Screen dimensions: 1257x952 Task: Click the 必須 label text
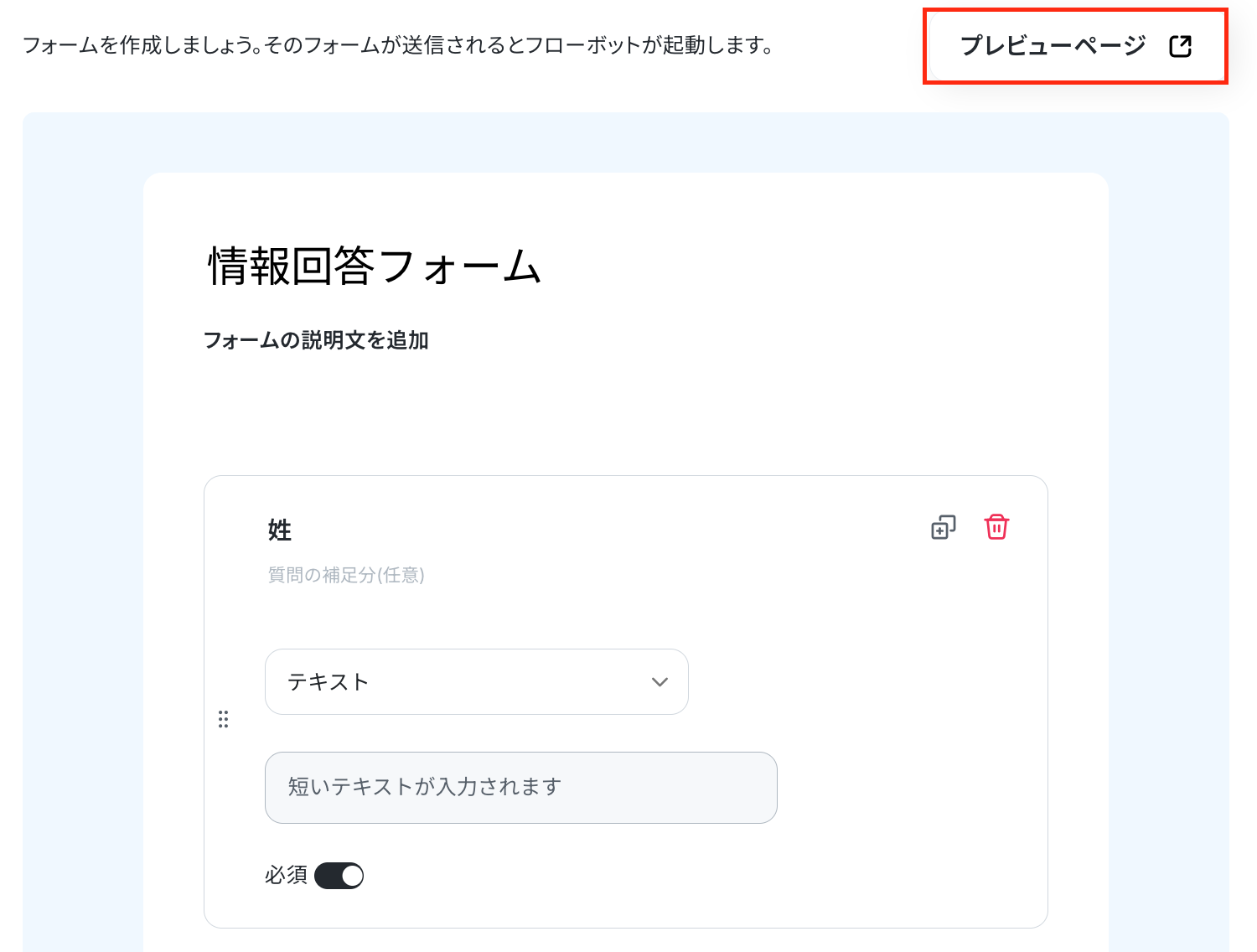(287, 875)
